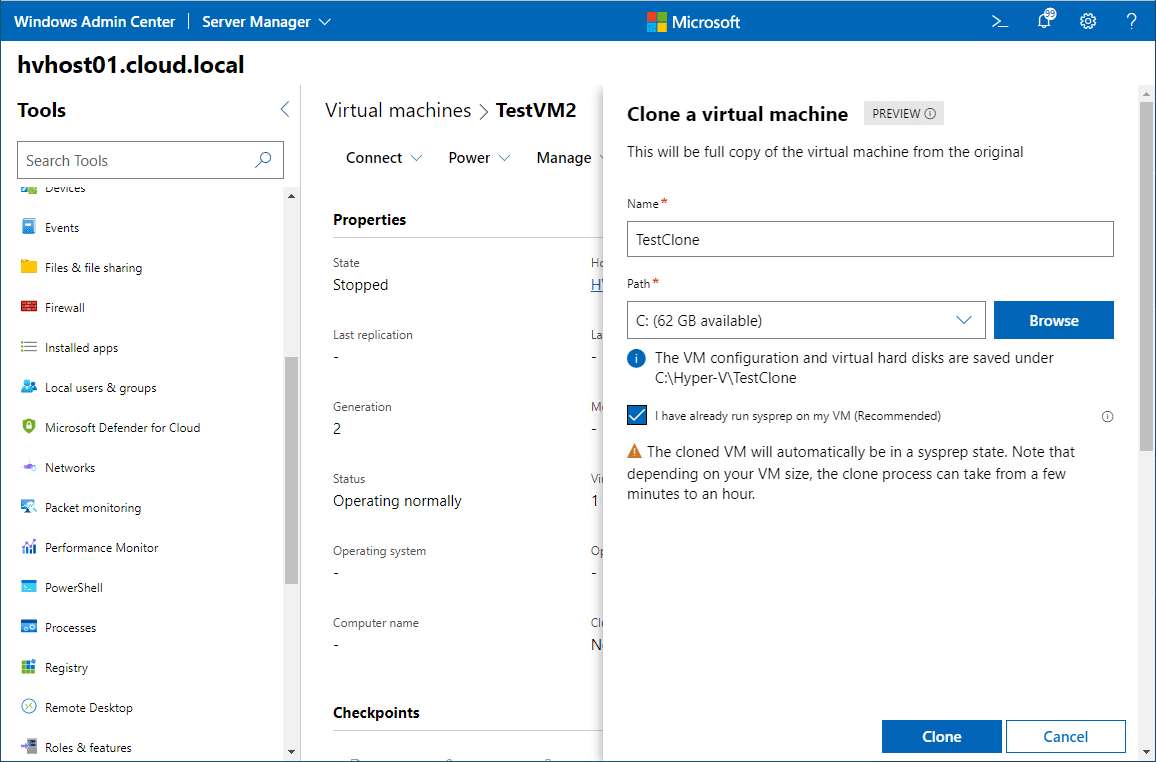
Task: Click the Name field containing TestClone
Action: click(870, 239)
